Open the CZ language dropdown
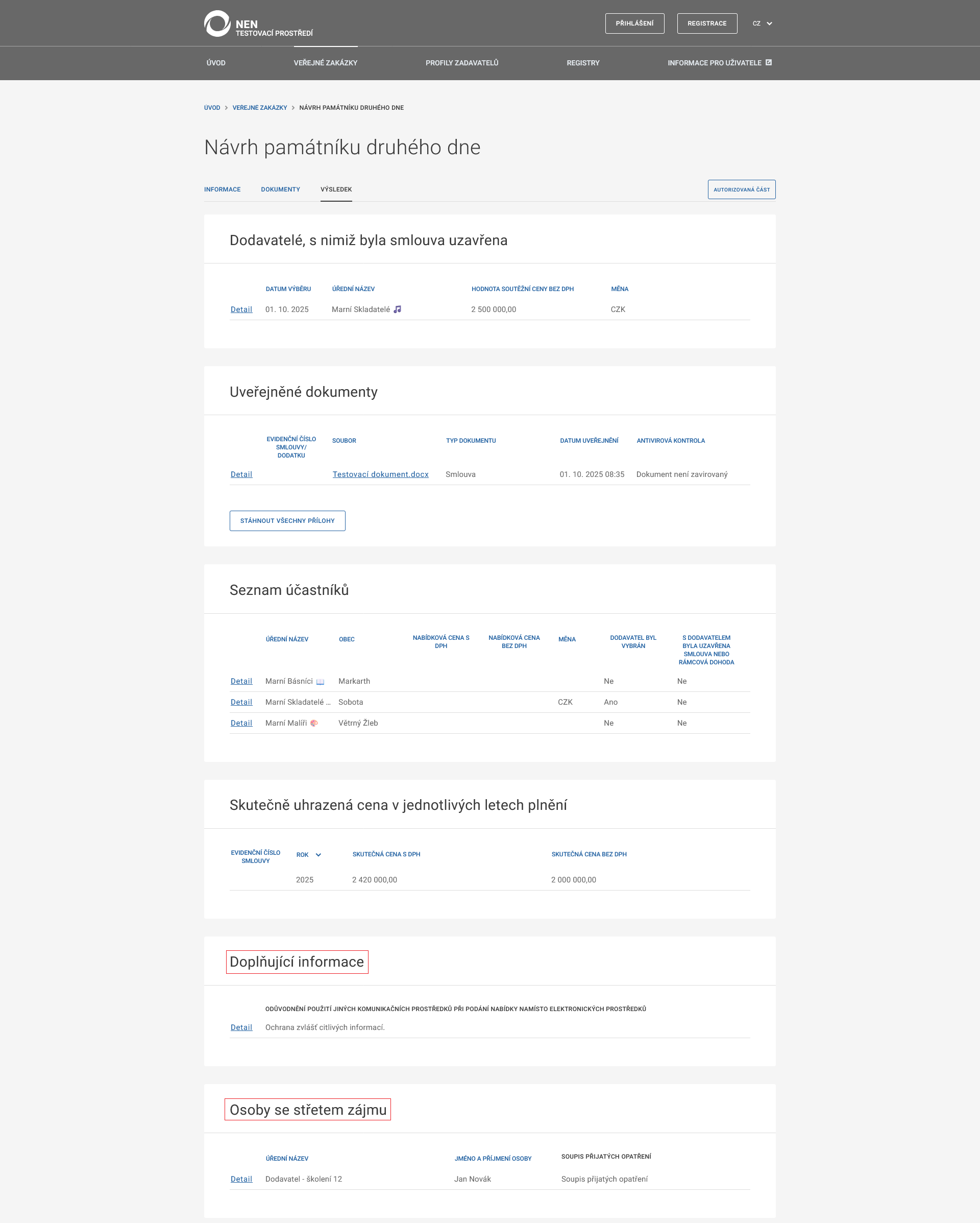Viewport: 980px width, 1223px height. (762, 24)
